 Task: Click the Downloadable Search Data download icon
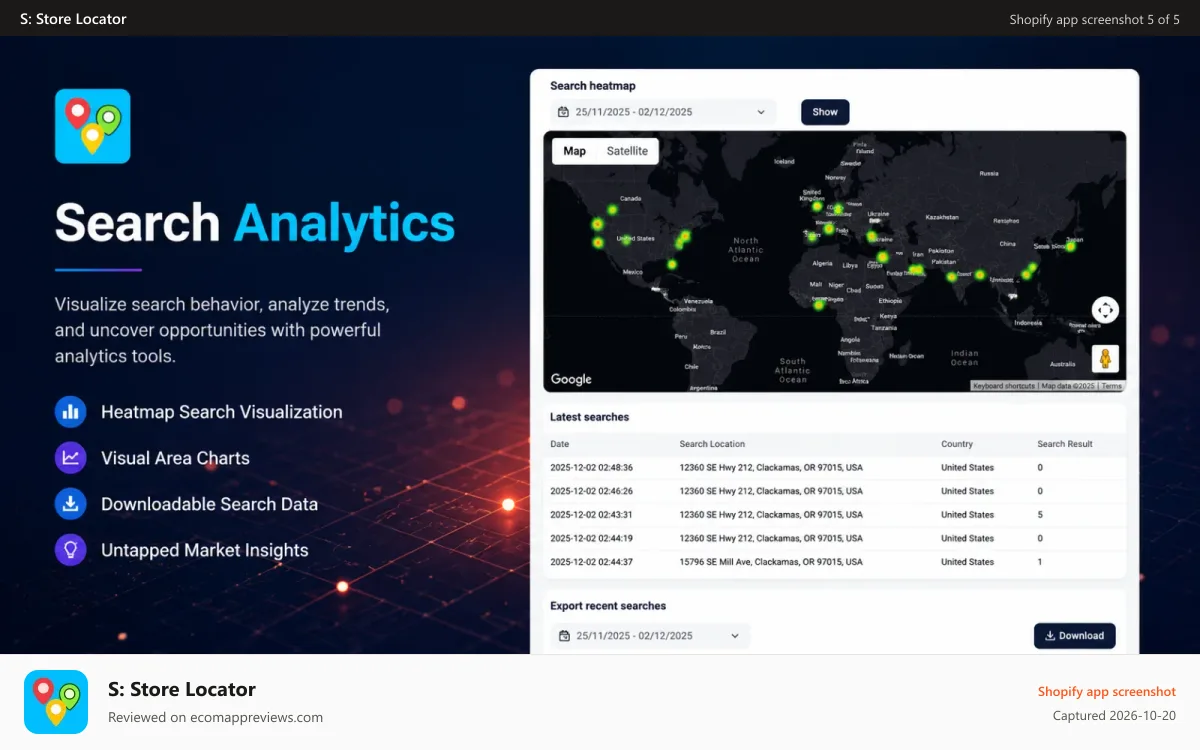click(70, 504)
